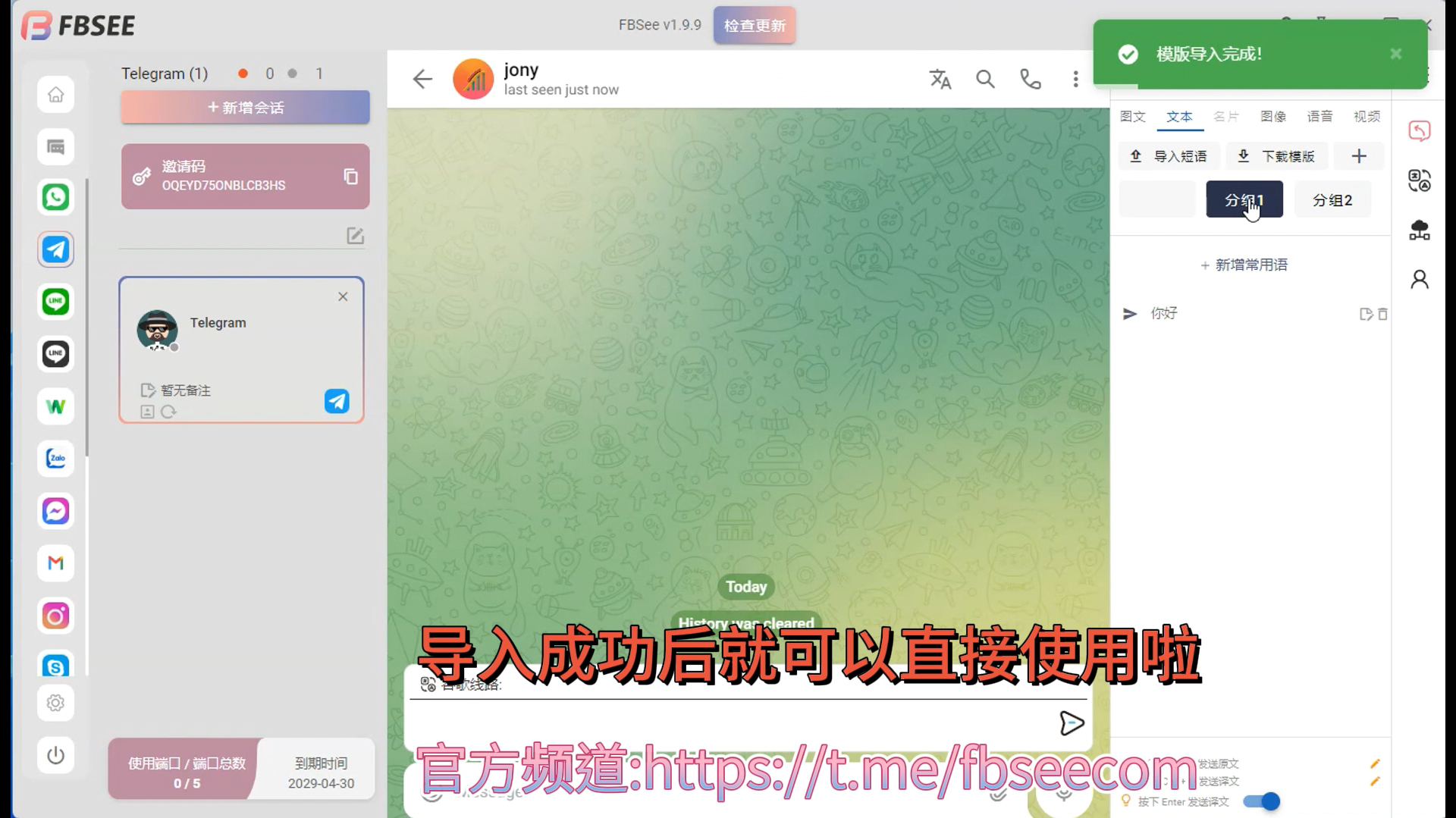Click 下载模版 to download template
Screen dimensions: 1456x818
[1277, 156]
